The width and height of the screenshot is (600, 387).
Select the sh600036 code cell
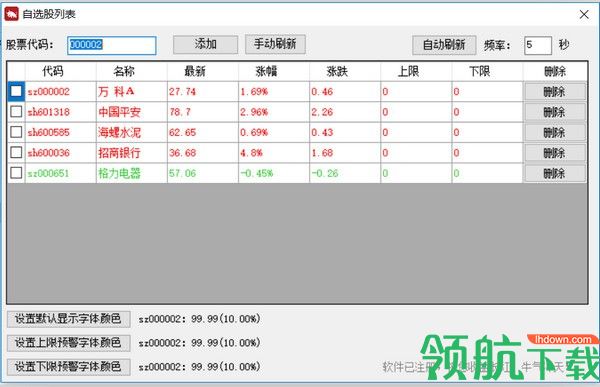click(x=60, y=152)
